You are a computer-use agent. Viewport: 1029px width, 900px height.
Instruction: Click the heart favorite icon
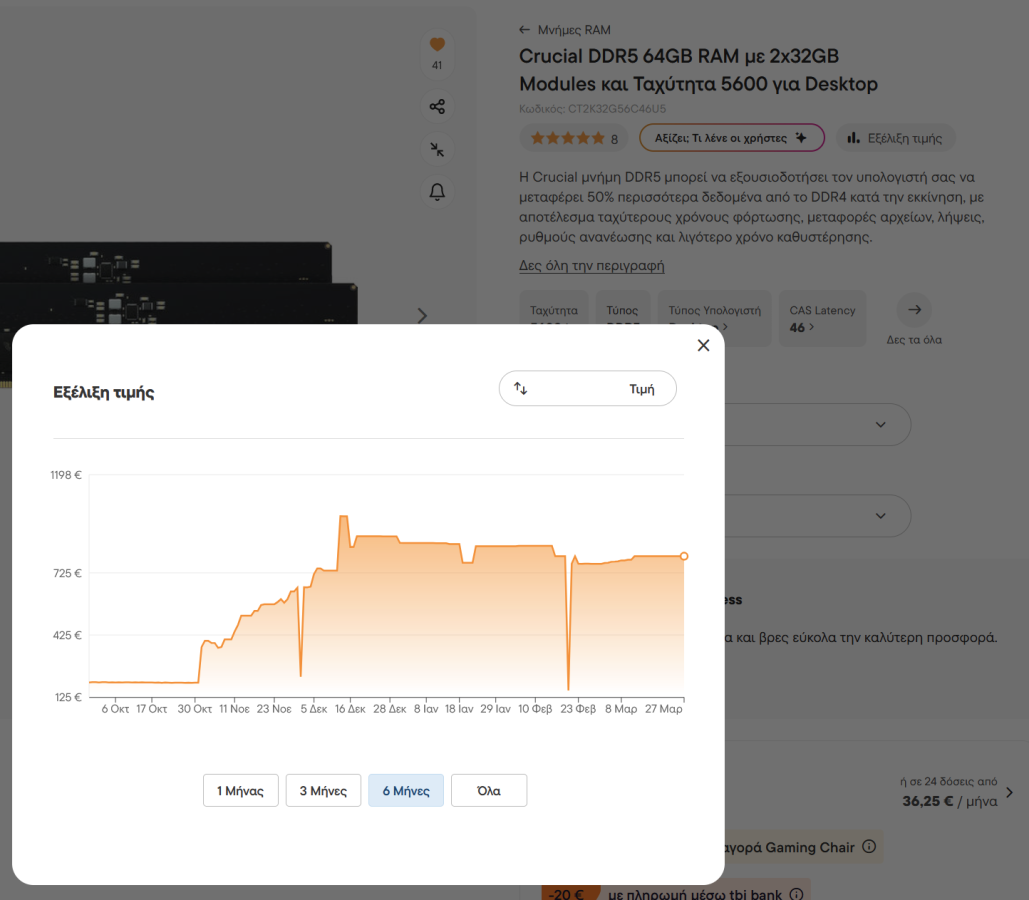(437, 45)
